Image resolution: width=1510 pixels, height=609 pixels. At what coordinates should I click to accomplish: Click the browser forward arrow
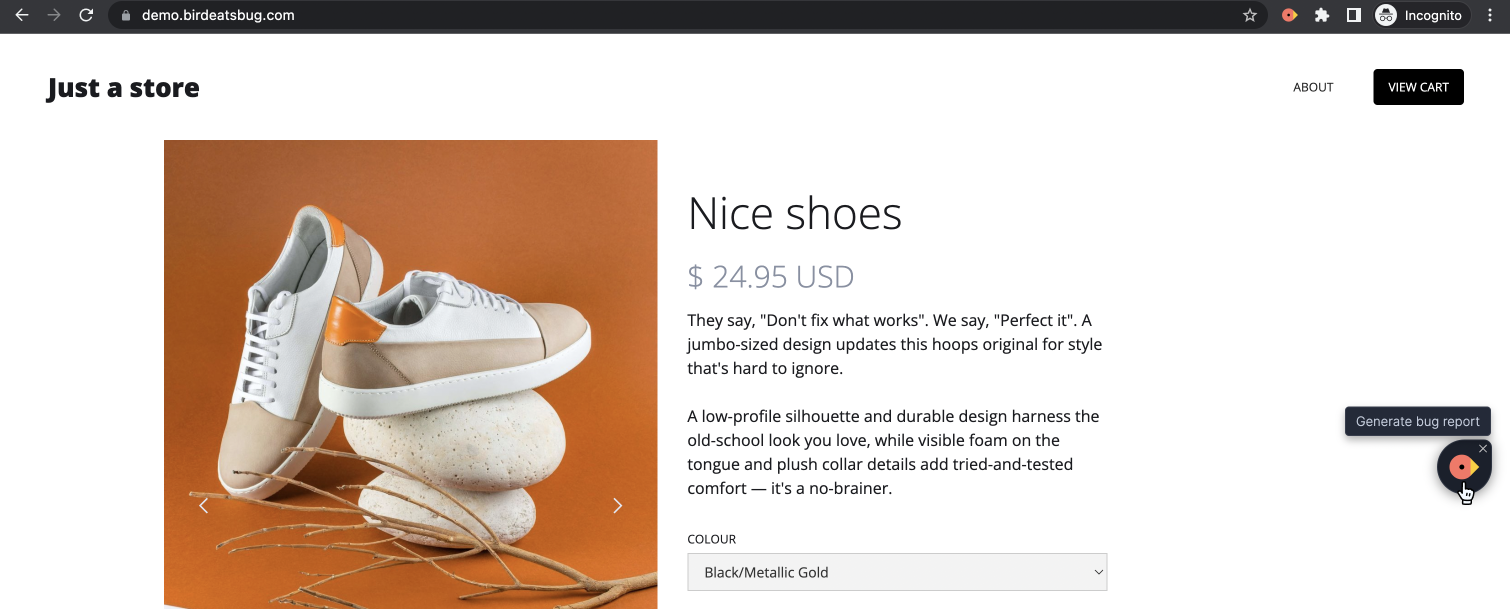(54, 15)
